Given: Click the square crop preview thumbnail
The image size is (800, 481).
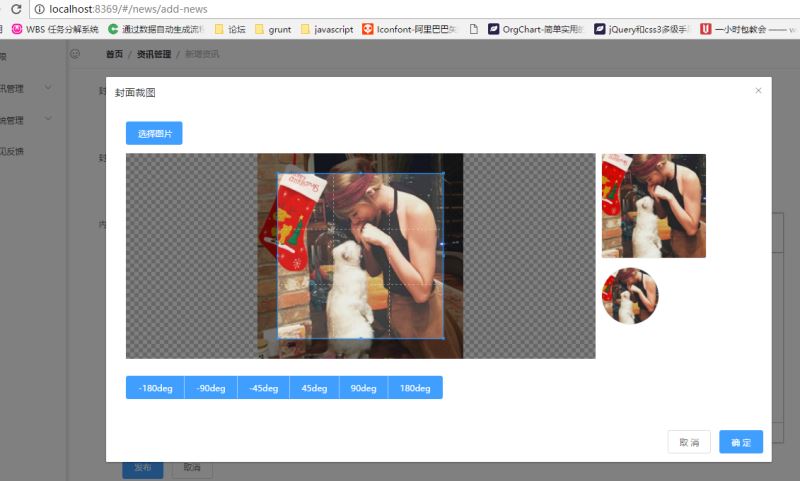Looking at the screenshot, I should [x=654, y=206].
